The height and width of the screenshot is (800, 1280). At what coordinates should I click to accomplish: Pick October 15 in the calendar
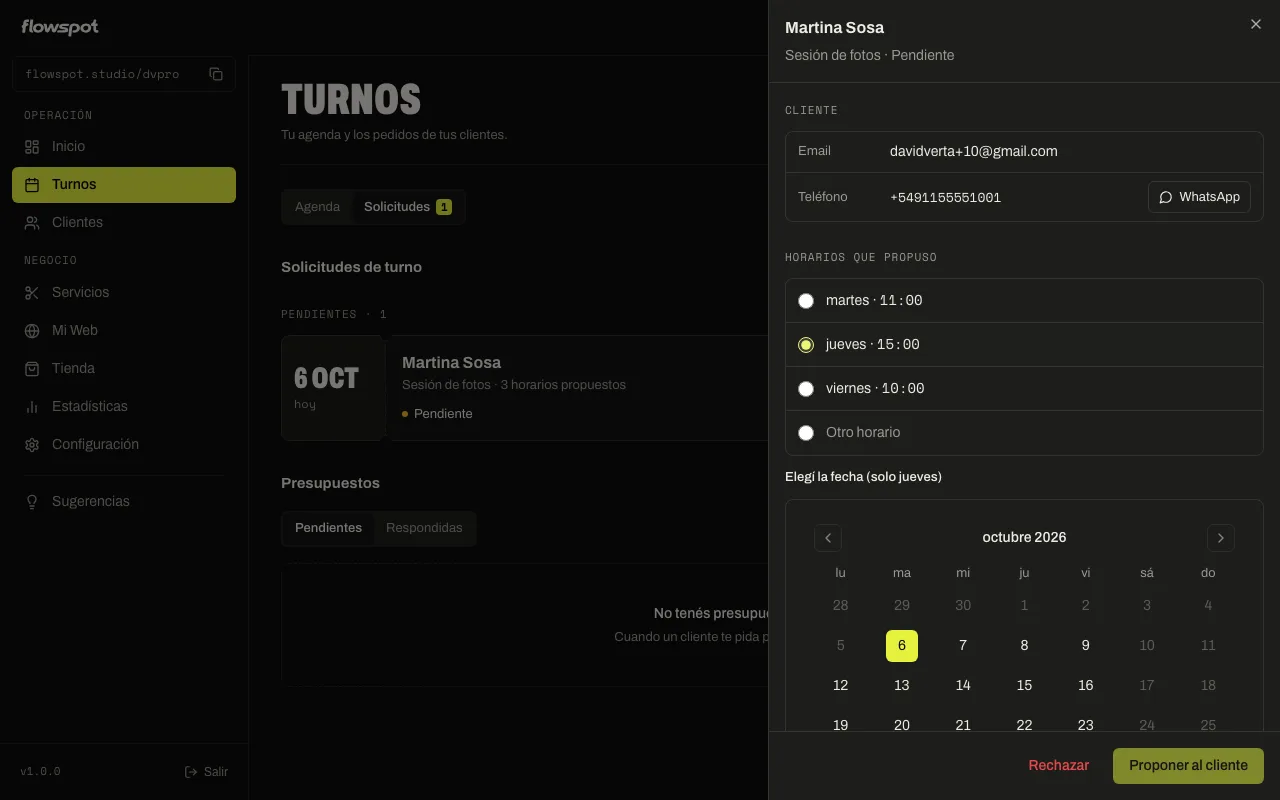tap(1024, 686)
